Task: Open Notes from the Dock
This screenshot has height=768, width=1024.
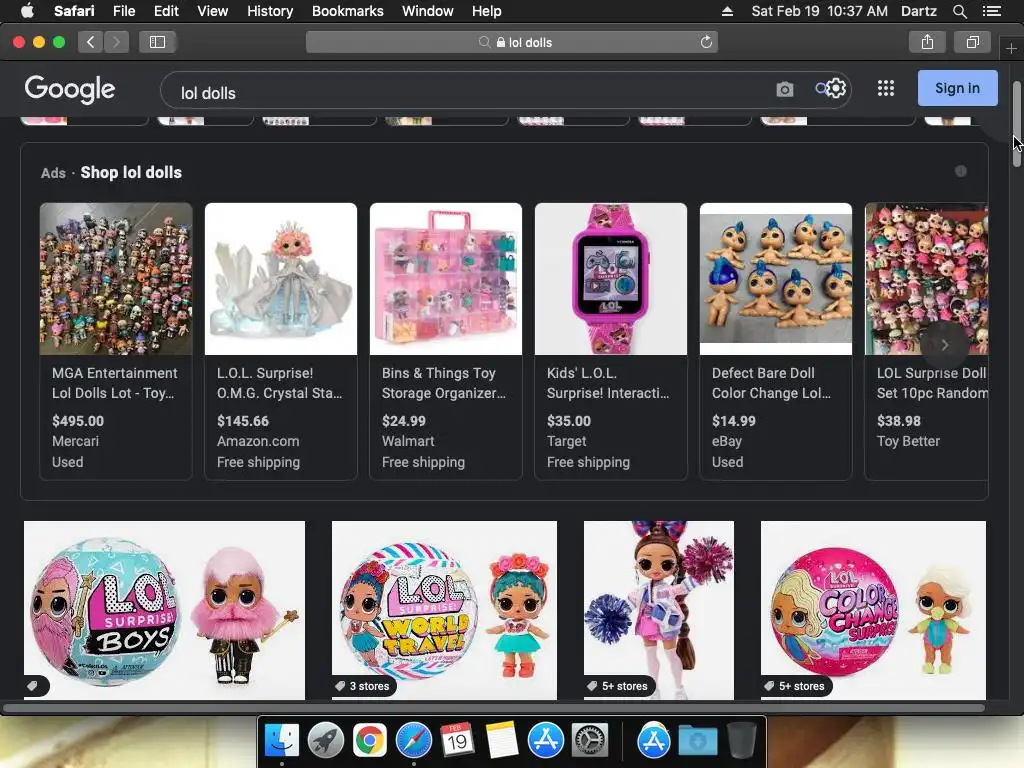Action: [x=502, y=741]
